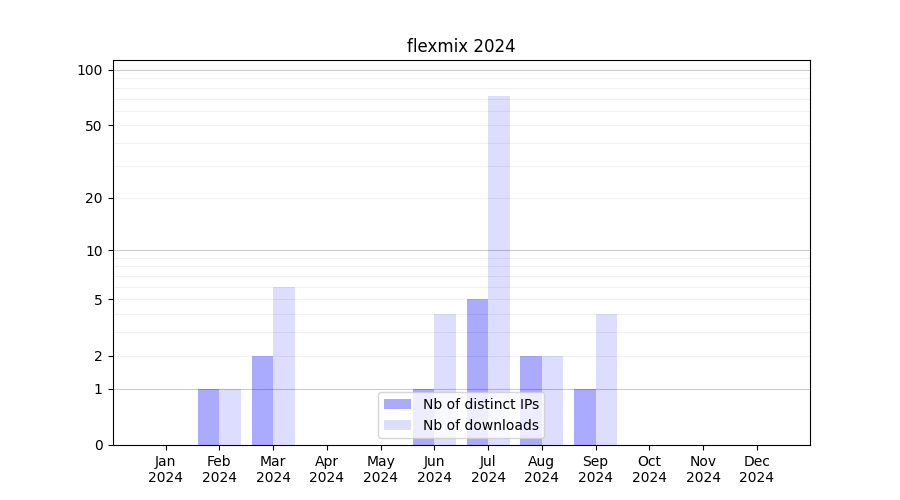The height and width of the screenshot is (500, 900).
Task: Click the Aug 2024 distinct IPs bar
Action: pyautogui.click(x=531, y=400)
